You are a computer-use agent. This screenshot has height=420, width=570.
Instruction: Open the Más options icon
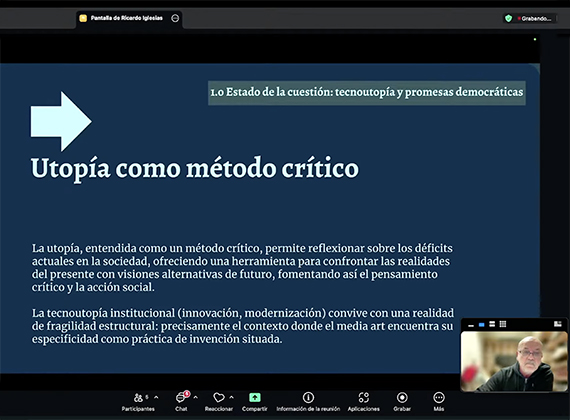tap(439, 397)
